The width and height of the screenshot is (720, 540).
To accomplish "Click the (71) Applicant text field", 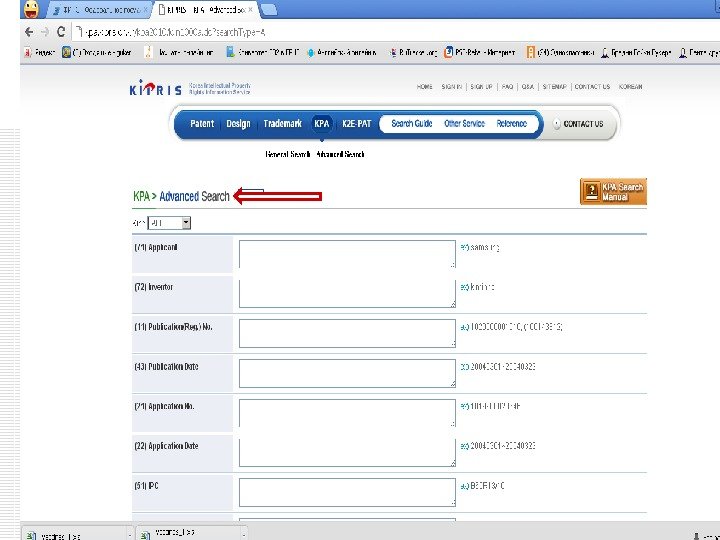I will click(x=347, y=254).
